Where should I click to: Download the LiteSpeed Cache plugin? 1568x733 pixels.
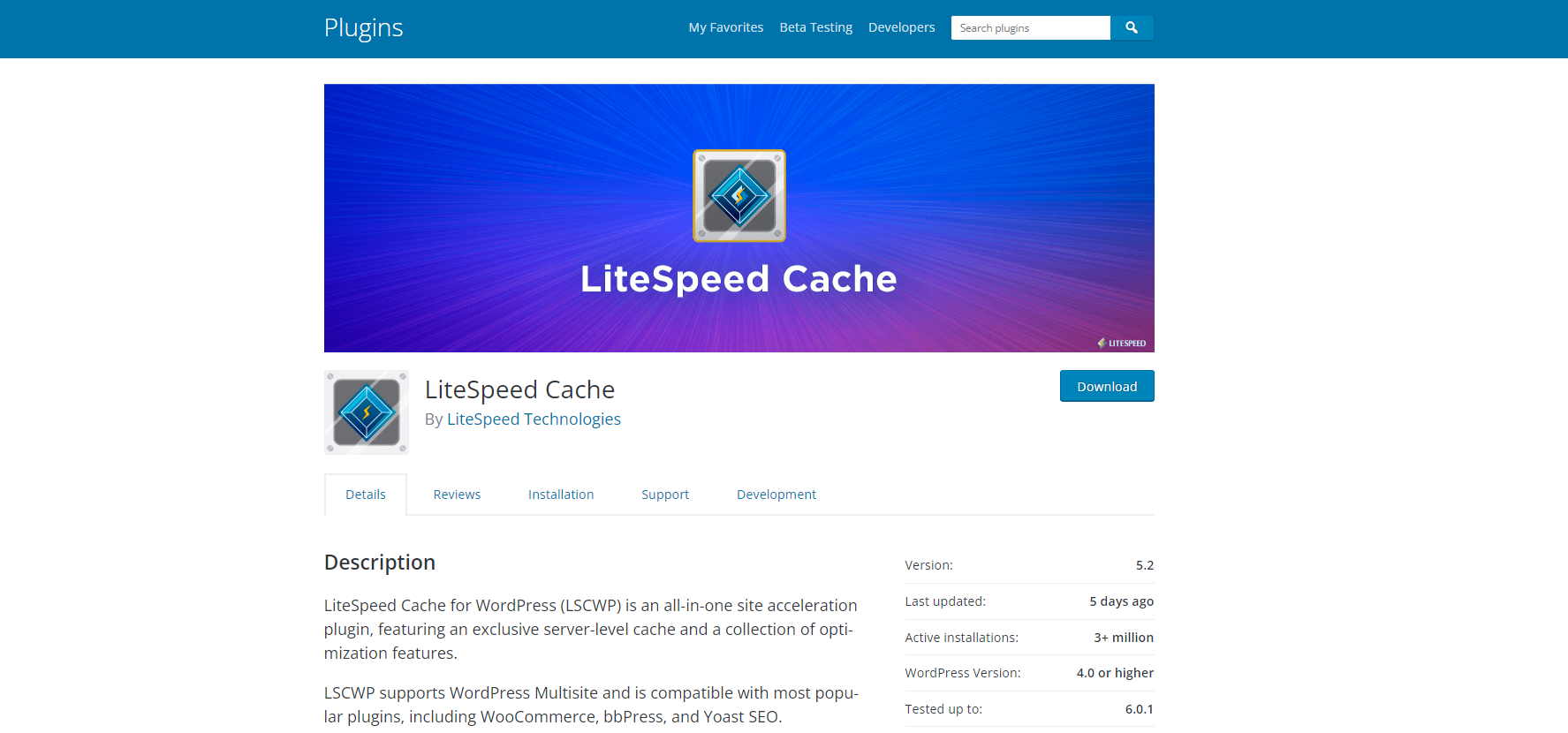(x=1107, y=386)
